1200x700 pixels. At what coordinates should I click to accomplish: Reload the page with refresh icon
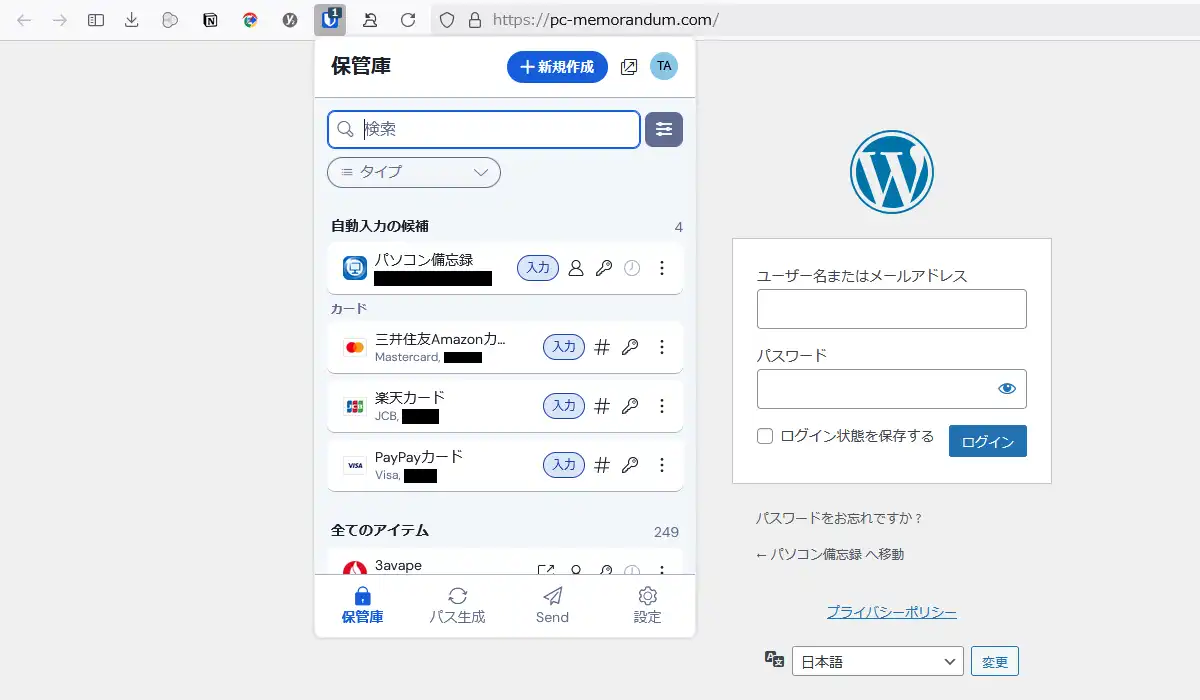point(408,20)
